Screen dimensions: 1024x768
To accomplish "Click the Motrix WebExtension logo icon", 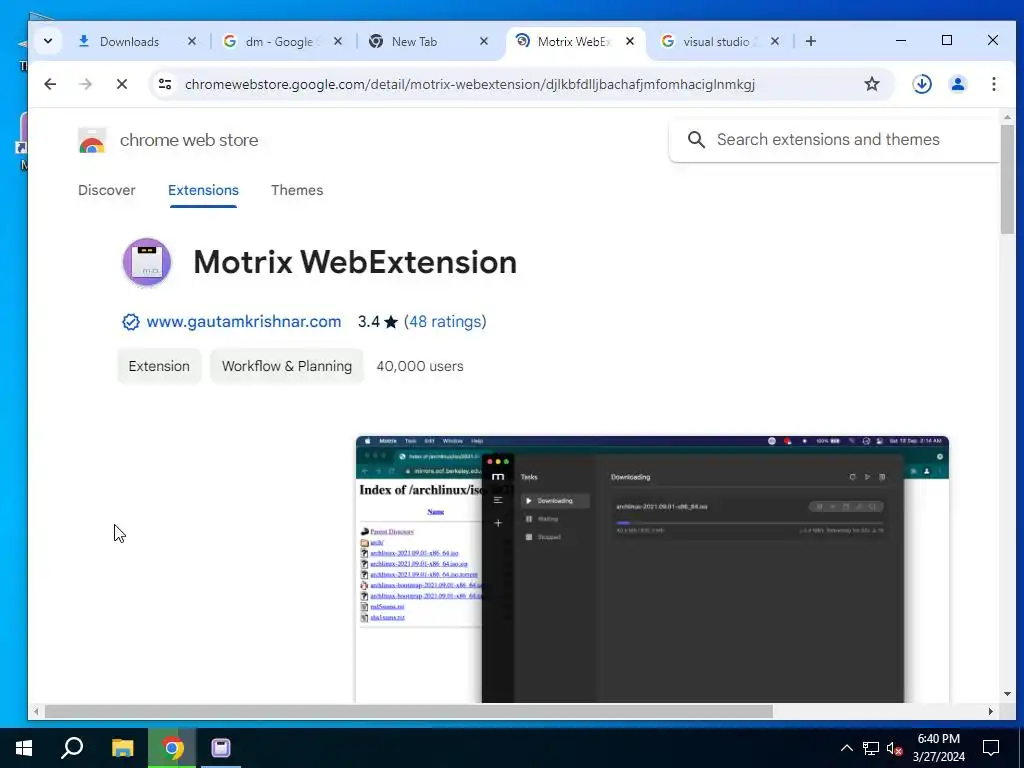I will click(147, 263).
